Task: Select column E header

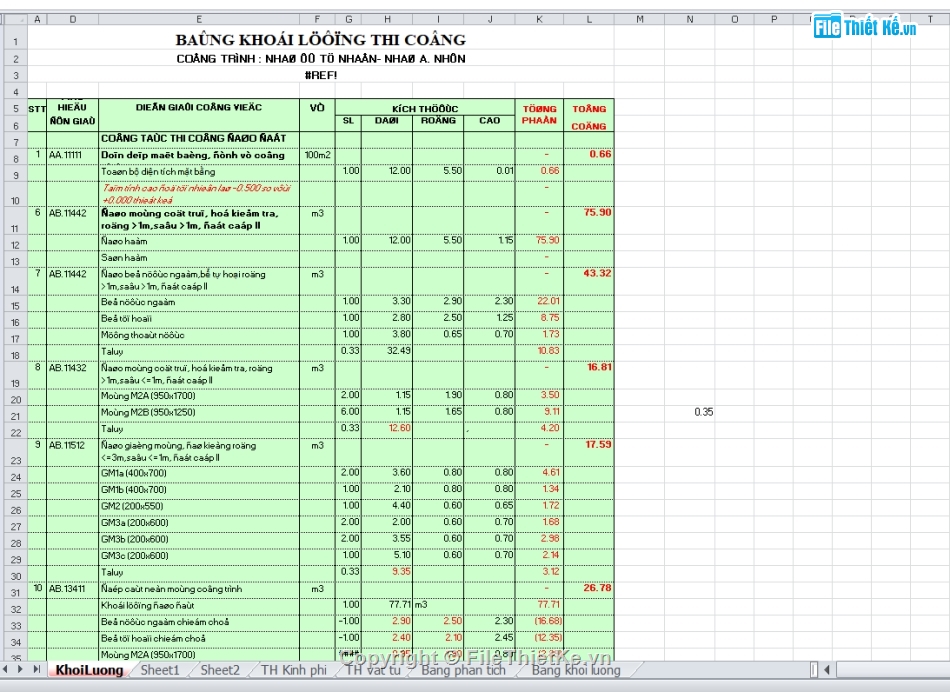Action: click(199, 19)
